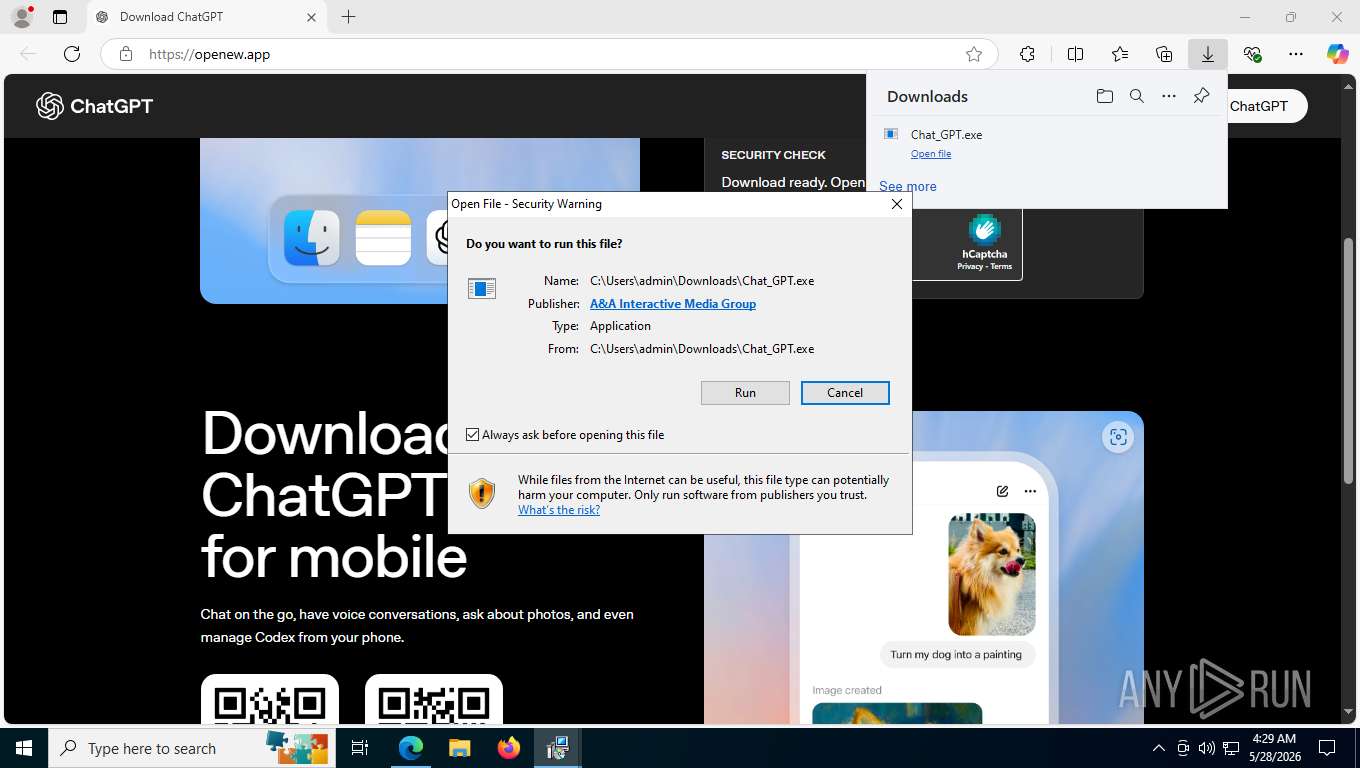The height and width of the screenshot is (768, 1360).
Task: Click the compose icon in phone mockup
Action: (x=1002, y=491)
